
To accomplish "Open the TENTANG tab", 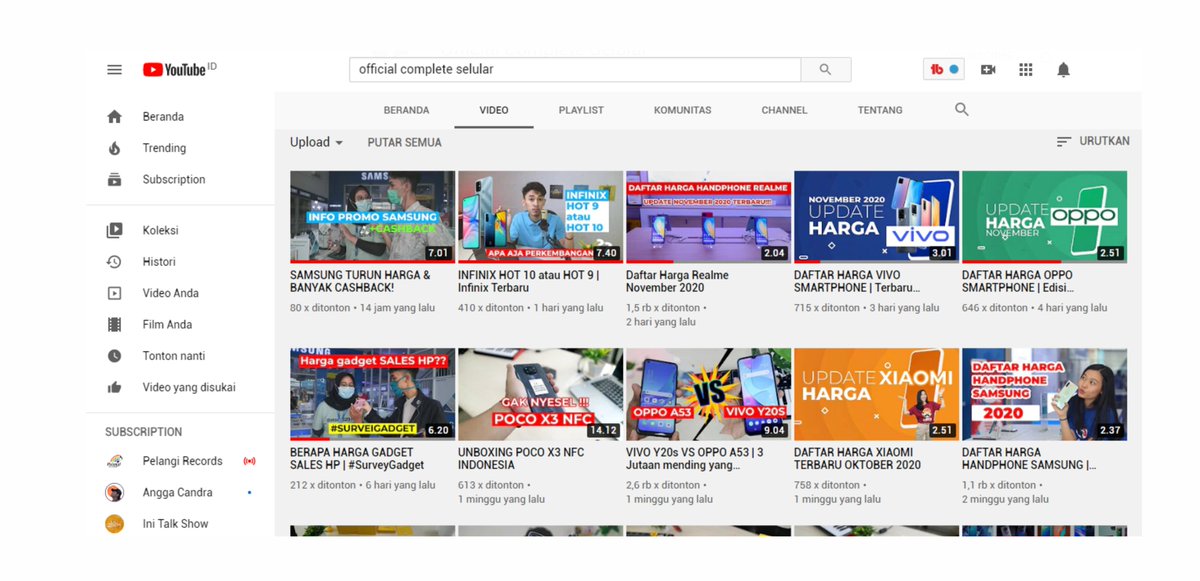I will coord(880,110).
